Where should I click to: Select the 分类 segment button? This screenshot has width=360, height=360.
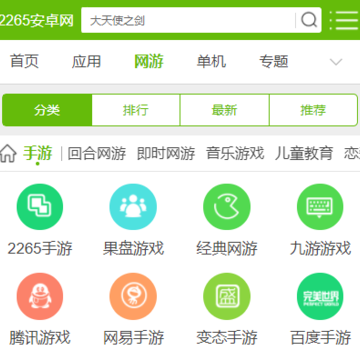(47, 110)
